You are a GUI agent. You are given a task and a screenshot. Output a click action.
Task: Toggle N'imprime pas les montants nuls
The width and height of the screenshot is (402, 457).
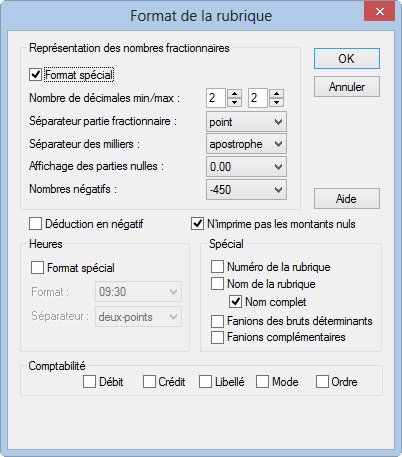pyautogui.click(x=197, y=224)
